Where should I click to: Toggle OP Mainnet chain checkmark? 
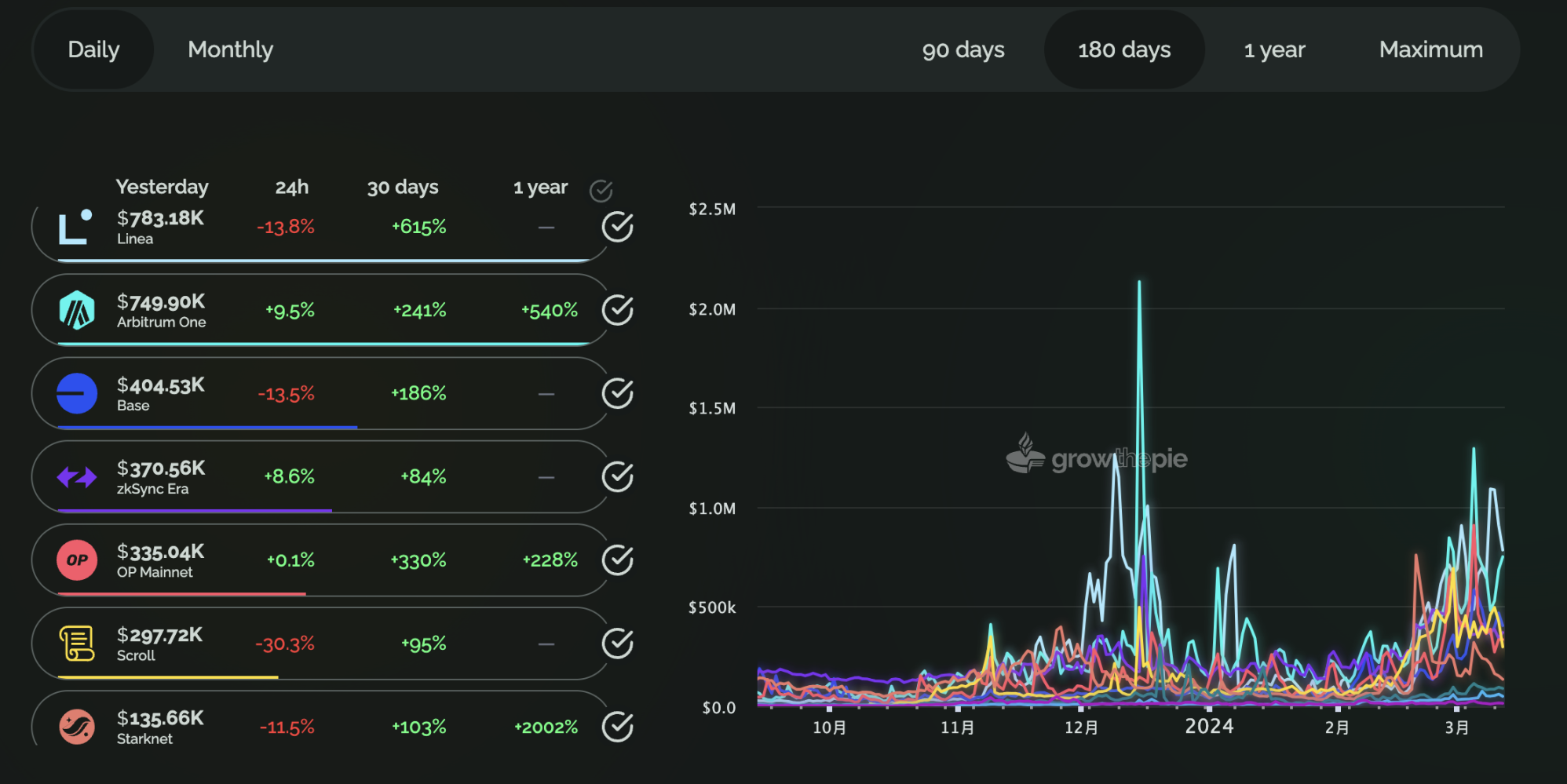click(618, 560)
